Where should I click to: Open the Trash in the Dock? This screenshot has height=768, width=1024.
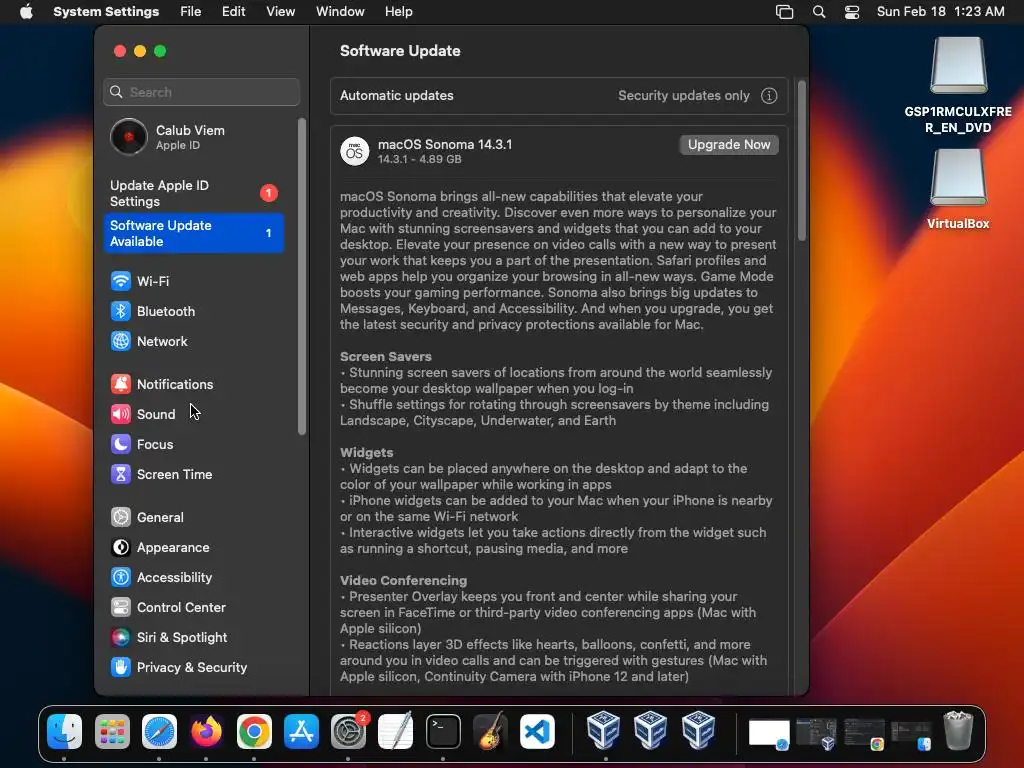pyautogui.click(x=958, y=731)
